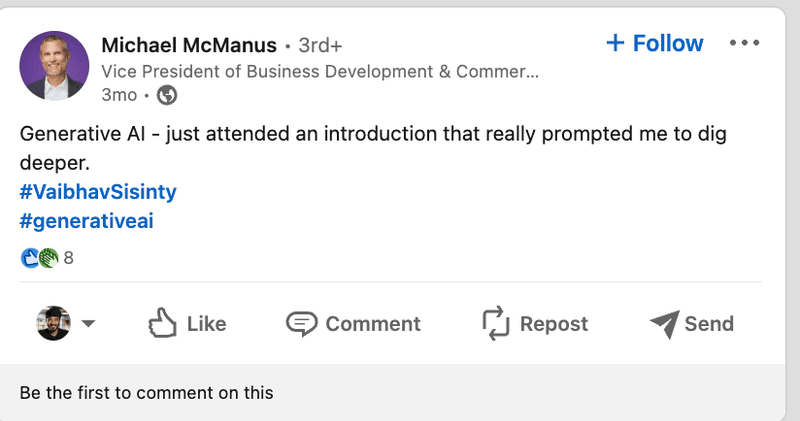The image size is (800, 421).
Task: Click the plus icon beside Follow
Action: 615,44
